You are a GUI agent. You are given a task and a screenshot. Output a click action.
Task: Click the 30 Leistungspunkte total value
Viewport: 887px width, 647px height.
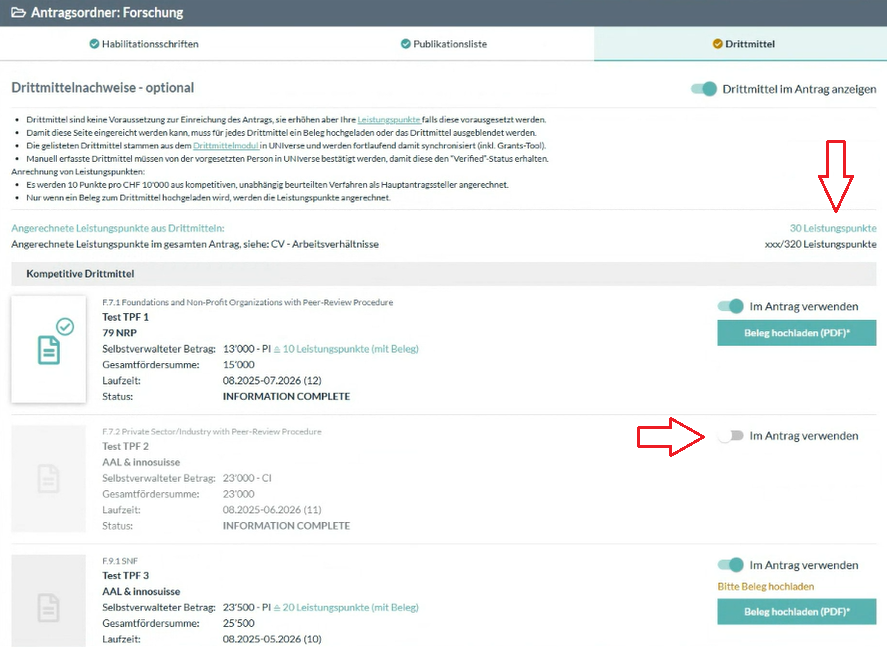click(832, 228)
